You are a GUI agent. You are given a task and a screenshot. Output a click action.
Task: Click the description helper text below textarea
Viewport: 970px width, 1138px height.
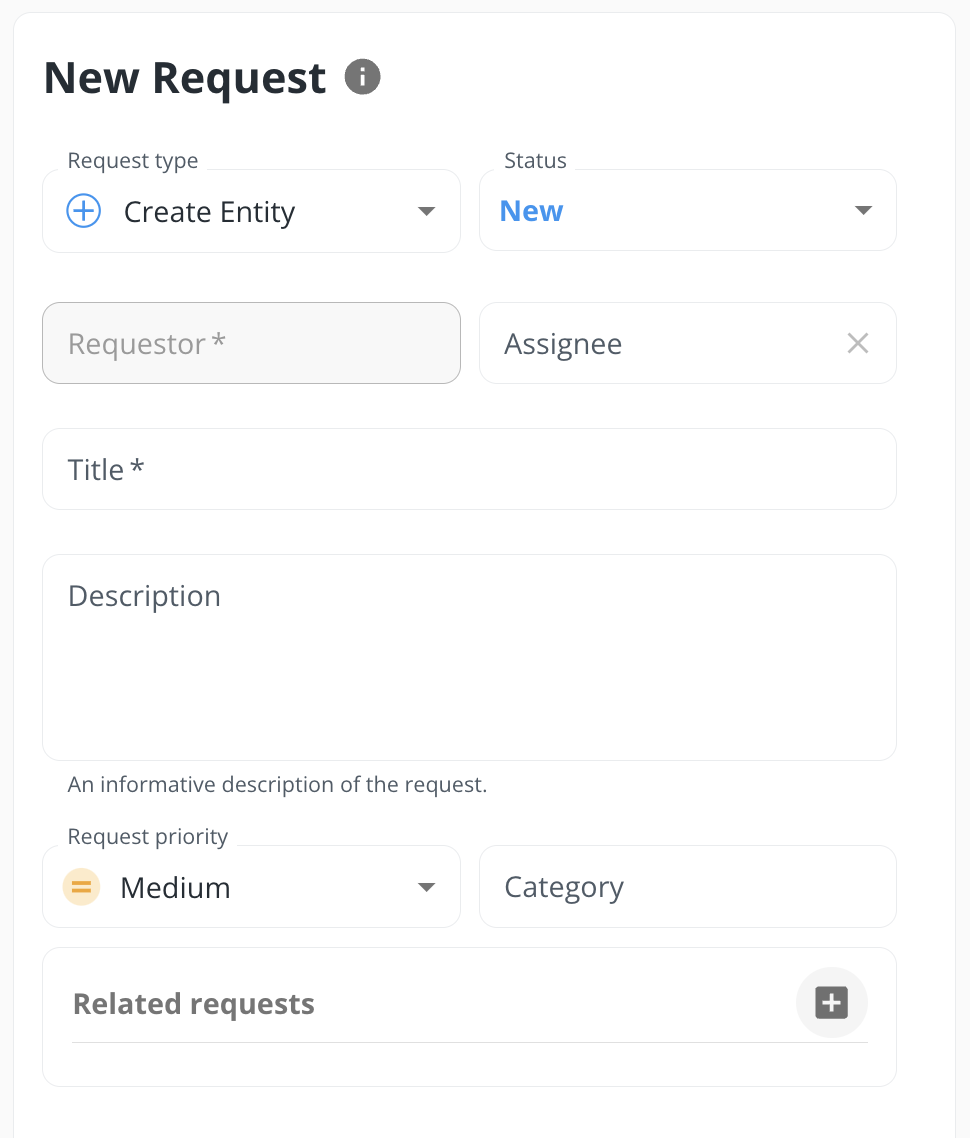coord(277,785)
